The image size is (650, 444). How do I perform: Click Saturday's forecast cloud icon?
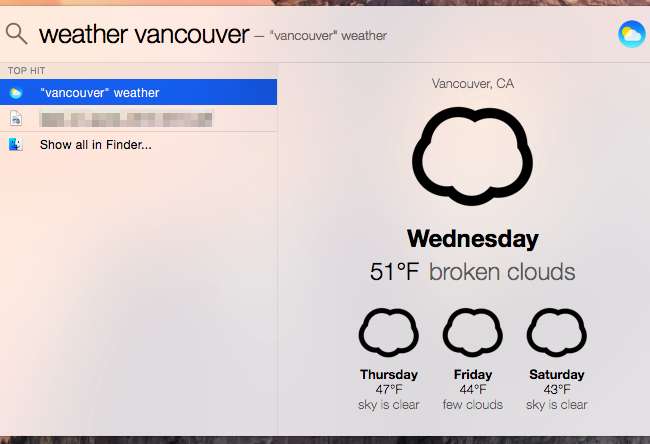(x=557, y=332)
